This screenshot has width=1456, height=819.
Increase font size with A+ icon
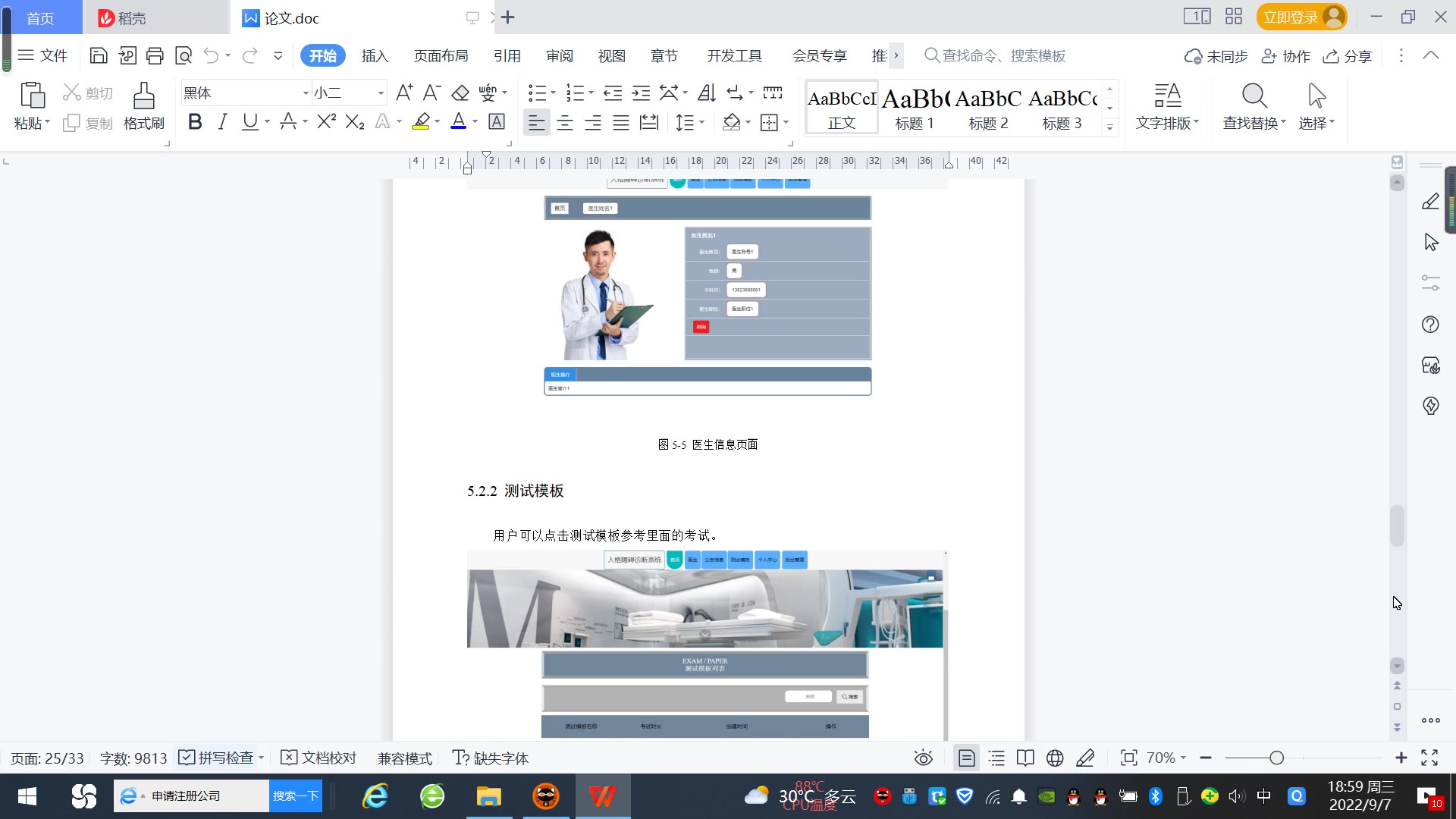point(404,93)
